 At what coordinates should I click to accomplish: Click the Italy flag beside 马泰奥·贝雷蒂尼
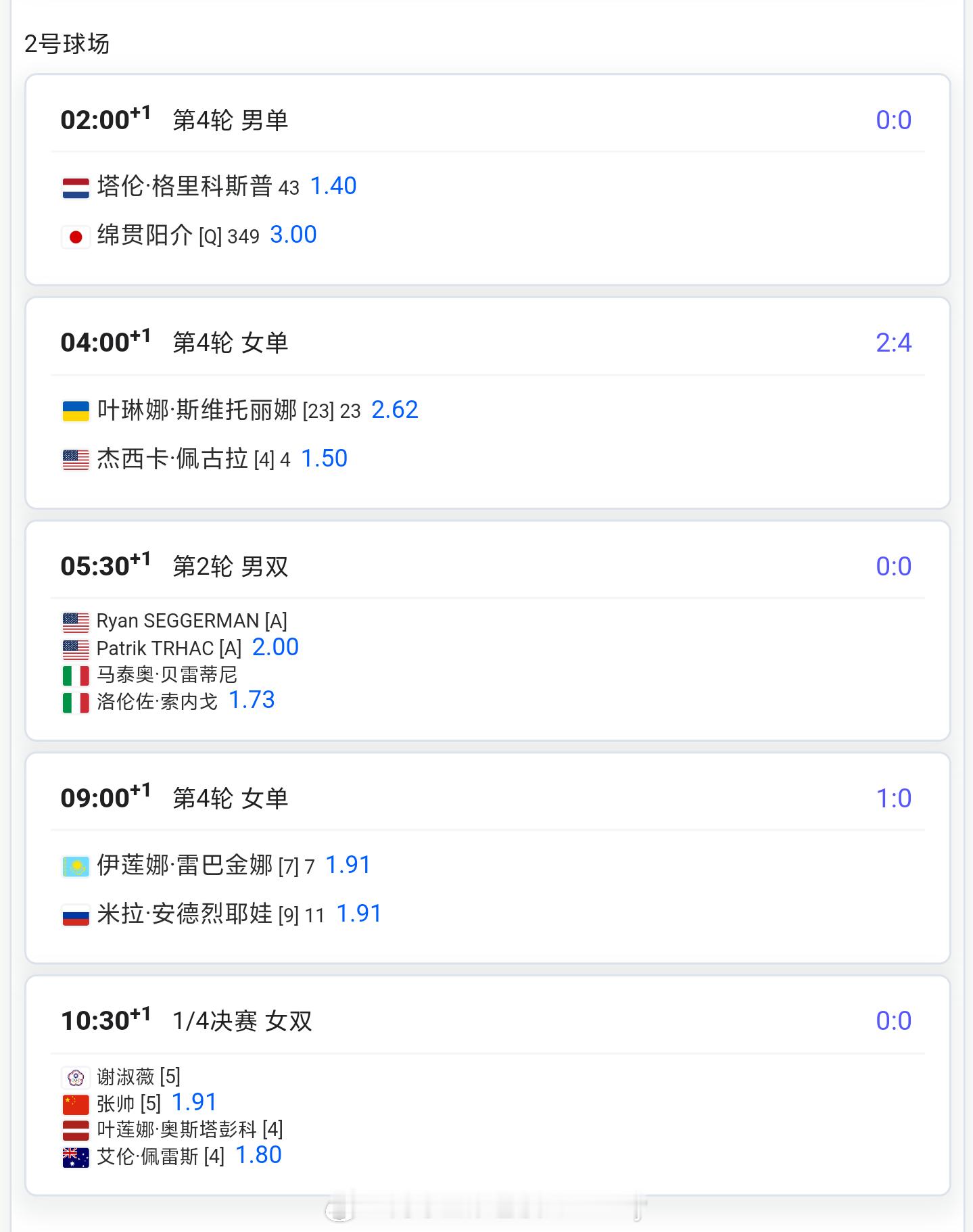[x=76, y=676]
